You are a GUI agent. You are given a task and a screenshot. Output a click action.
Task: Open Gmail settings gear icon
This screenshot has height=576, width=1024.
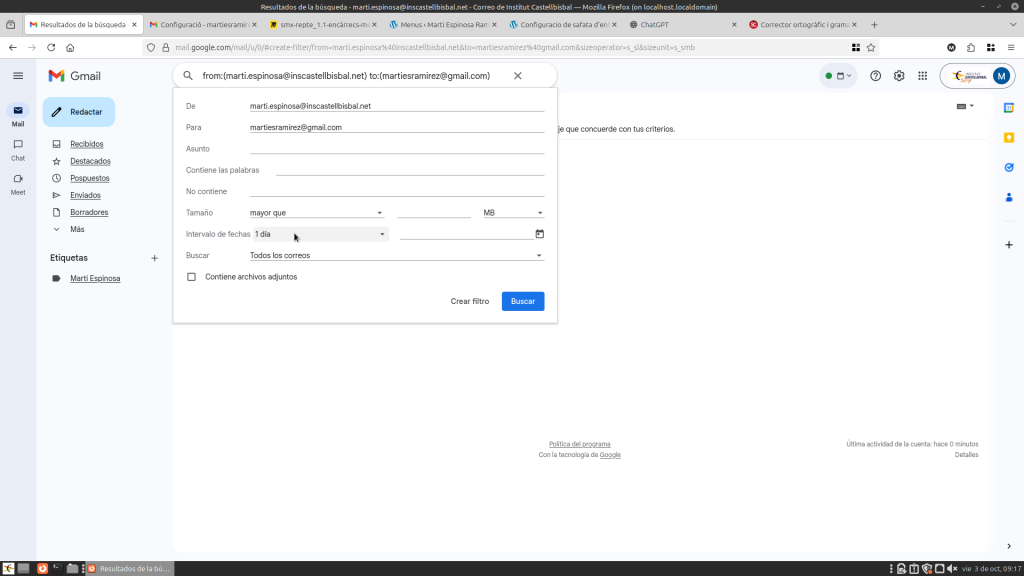pyautogui.click(x=899, y=76)
